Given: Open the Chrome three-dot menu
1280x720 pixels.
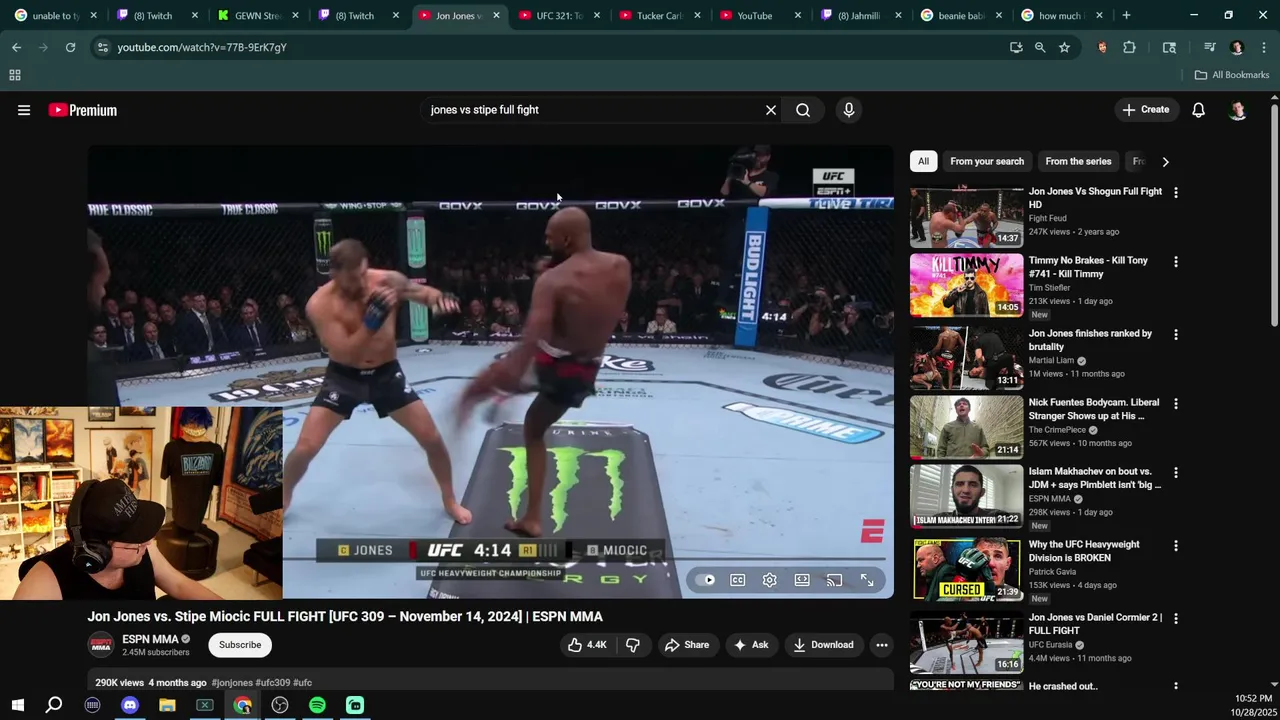Looking at the screenshot, I should coord(1264,47).
